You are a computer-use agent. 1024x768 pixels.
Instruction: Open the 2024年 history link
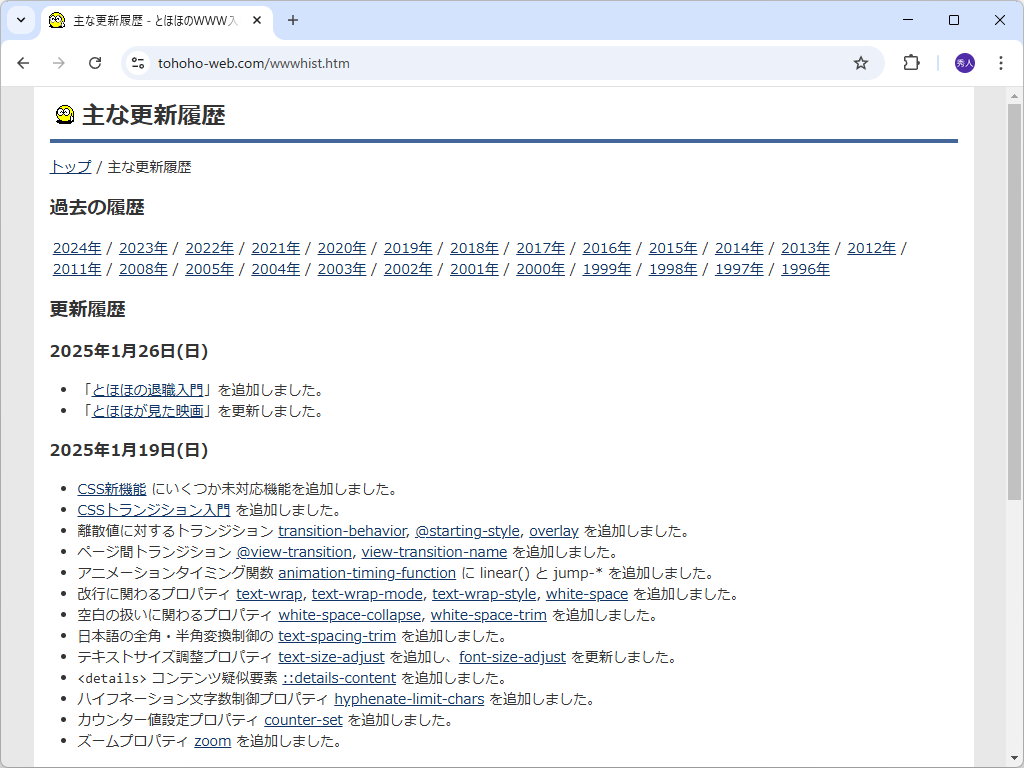(x=77, y=247)
